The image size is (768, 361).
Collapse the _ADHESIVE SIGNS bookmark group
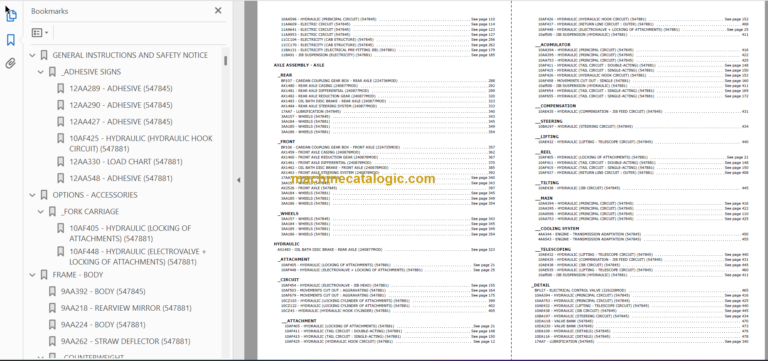[41, 72]
